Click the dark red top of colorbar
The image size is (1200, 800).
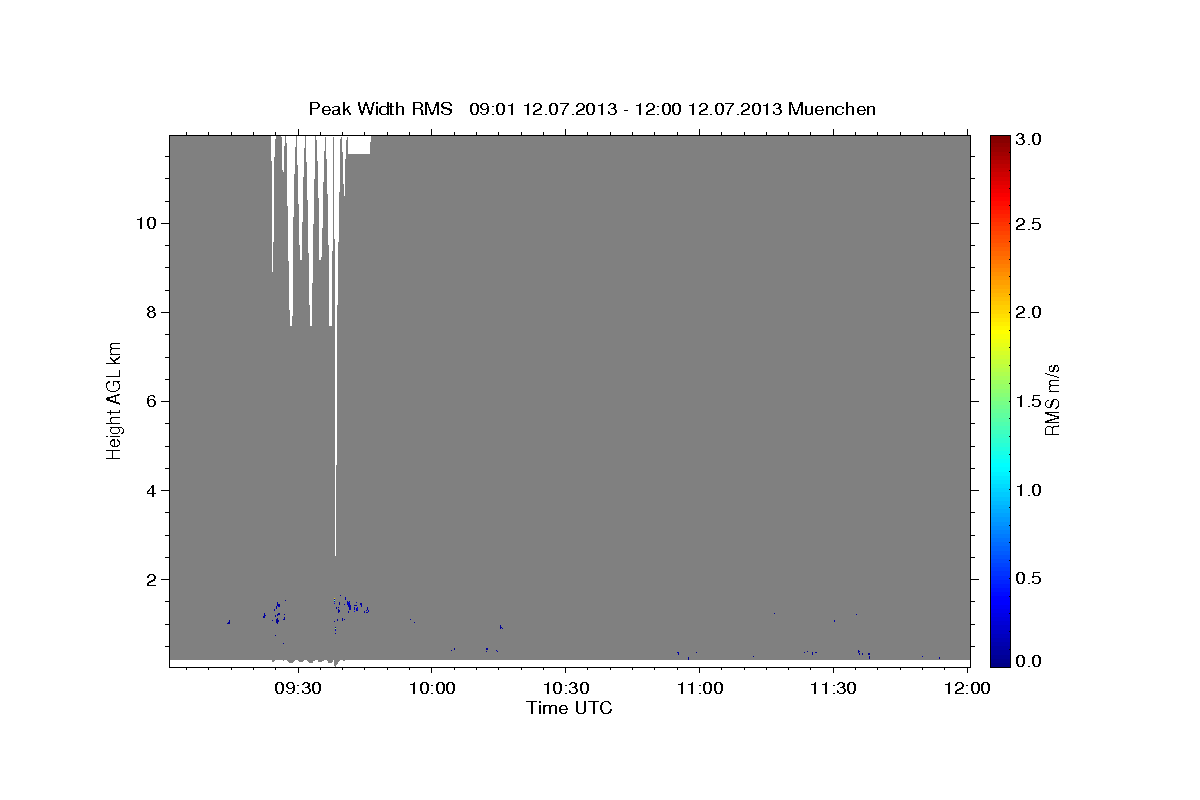[x=1000, y=142]
